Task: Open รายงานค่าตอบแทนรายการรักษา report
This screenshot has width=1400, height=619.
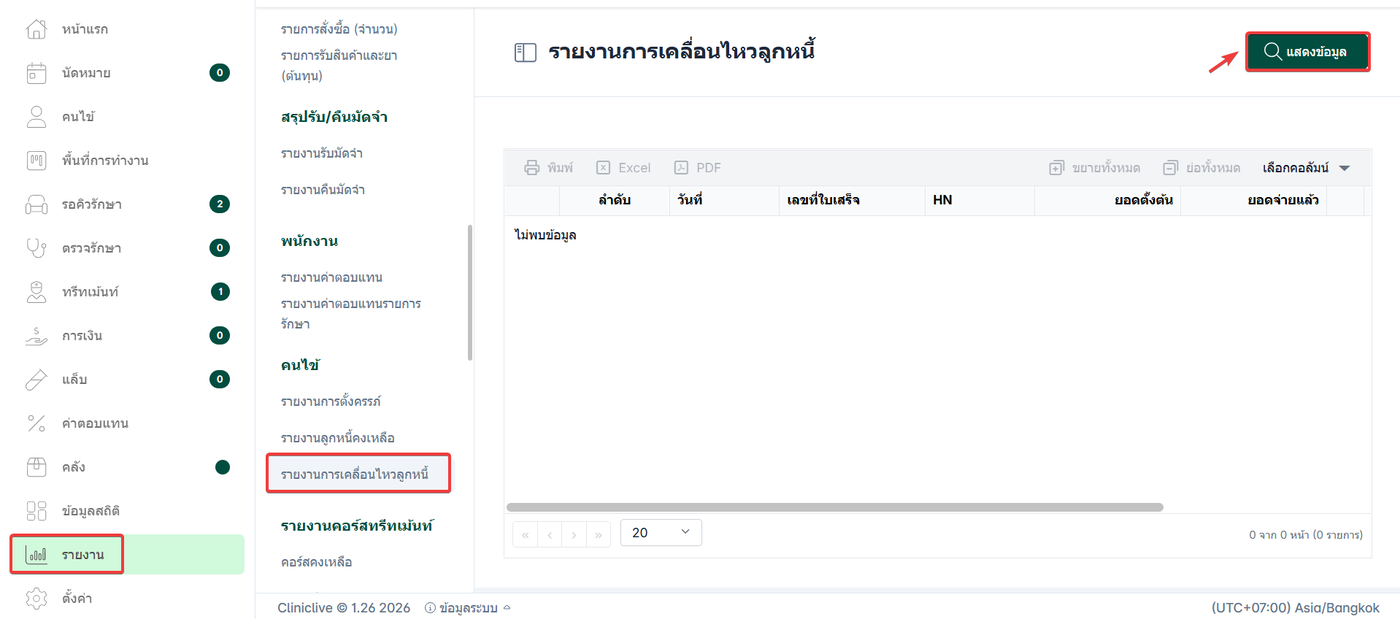Action: 351,314
